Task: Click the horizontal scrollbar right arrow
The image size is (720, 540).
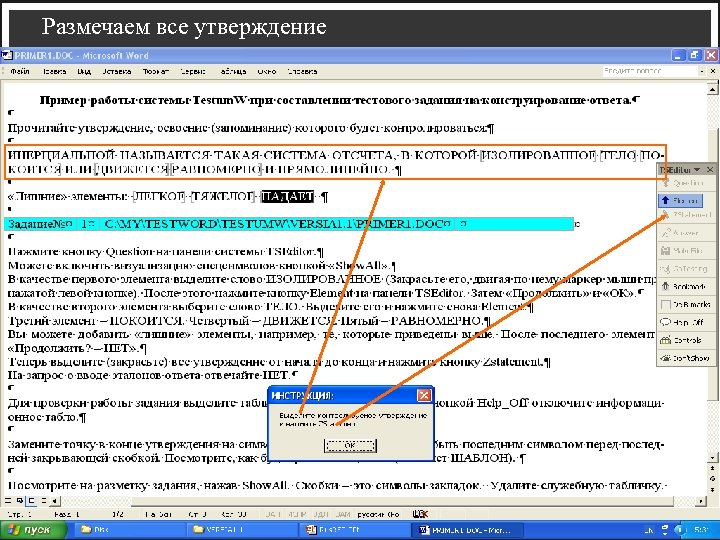Action: point(701,501)
